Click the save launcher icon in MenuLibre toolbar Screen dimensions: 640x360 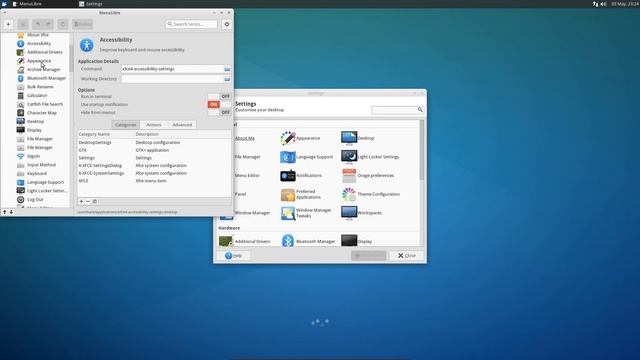pyautogui.click(x=23, y=24)
